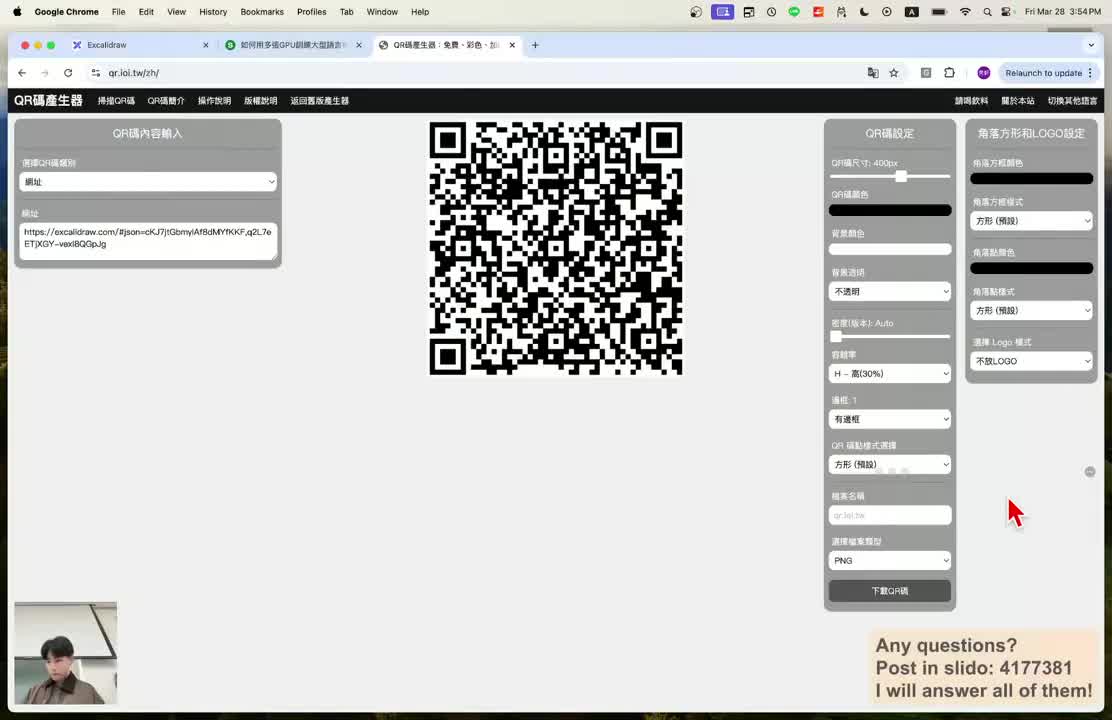The width and height of the screenshot is (1112, 720).
Task: Open the 角落方框顏色 color swatch
Action: pyautogui.click(x=1031, y=179)
